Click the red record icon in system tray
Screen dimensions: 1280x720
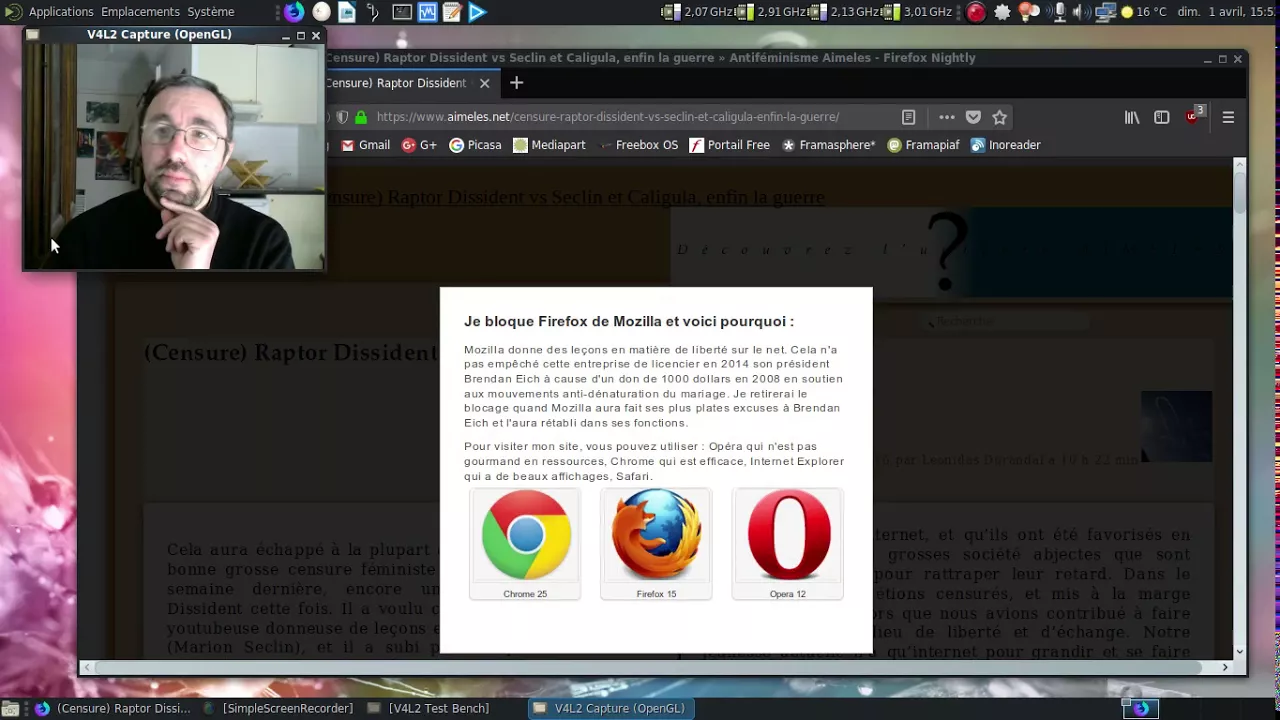pyautogui.click(x=975, y=12)
